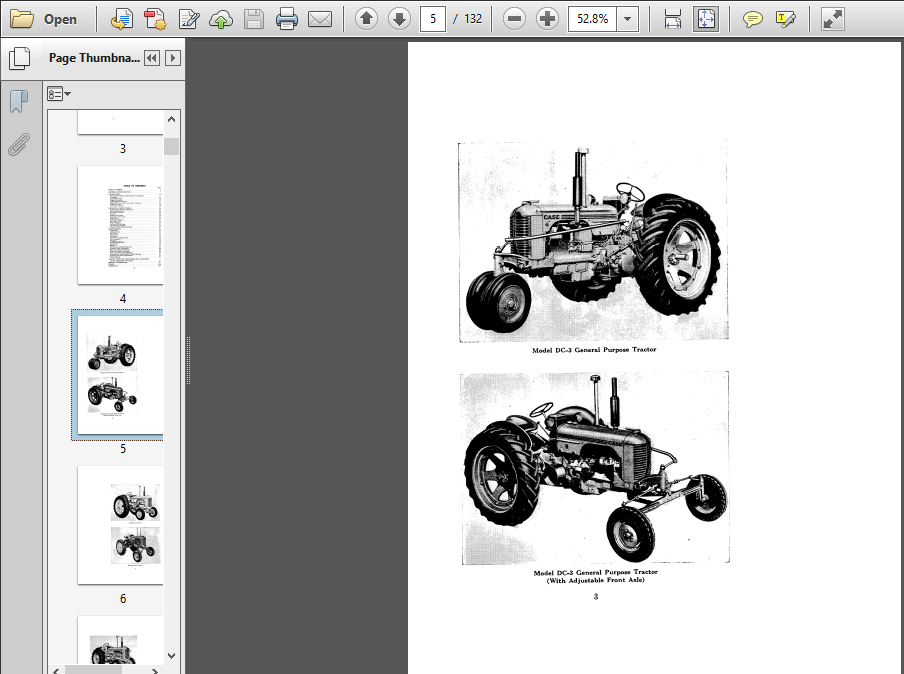Expand the panel with right arrow
This screenshot has height=674, width=904.
[173, 58]
